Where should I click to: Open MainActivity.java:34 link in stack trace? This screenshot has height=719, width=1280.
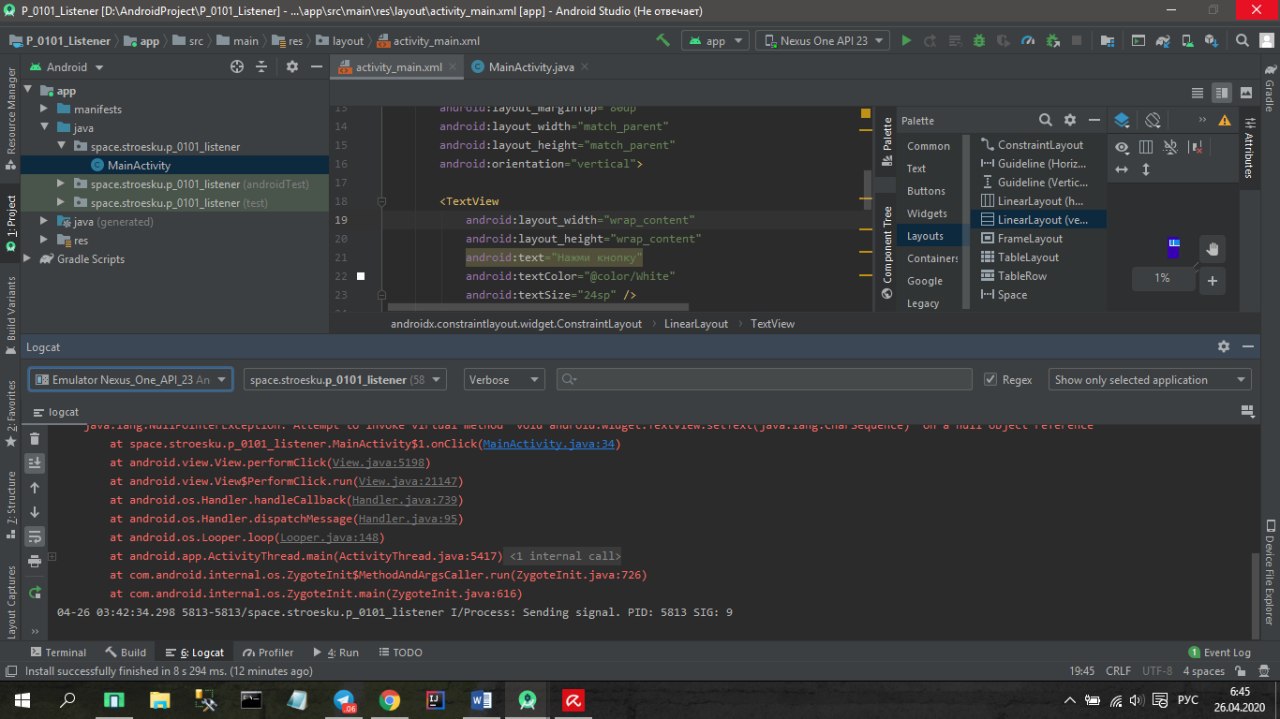coord(549,444)
